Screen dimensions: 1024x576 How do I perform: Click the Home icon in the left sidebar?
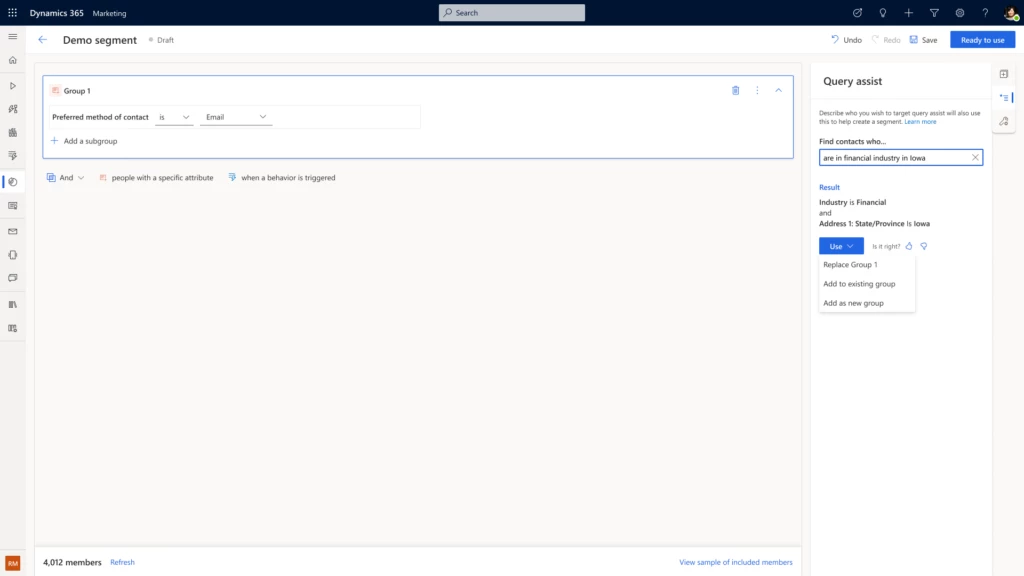pyautogui.click(x=13, y=60)
